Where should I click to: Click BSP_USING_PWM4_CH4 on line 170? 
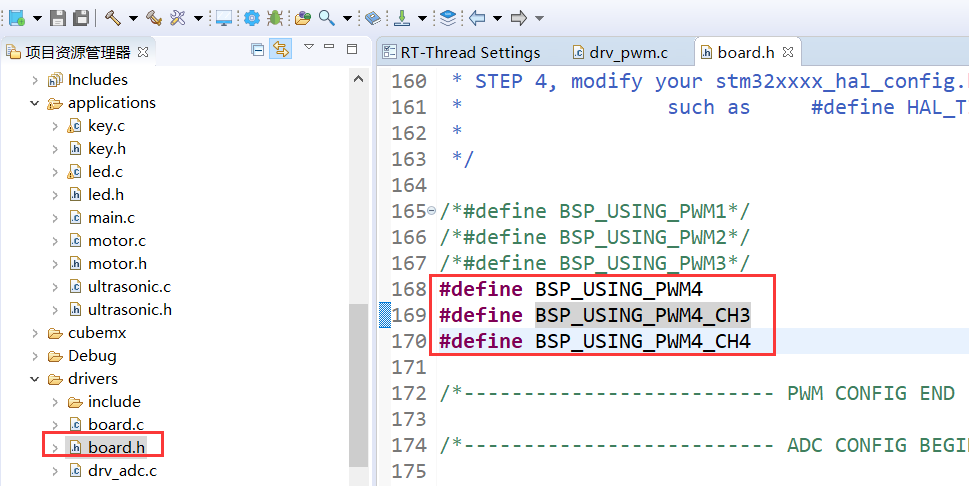pyautogui.click(x=643, y=341)
